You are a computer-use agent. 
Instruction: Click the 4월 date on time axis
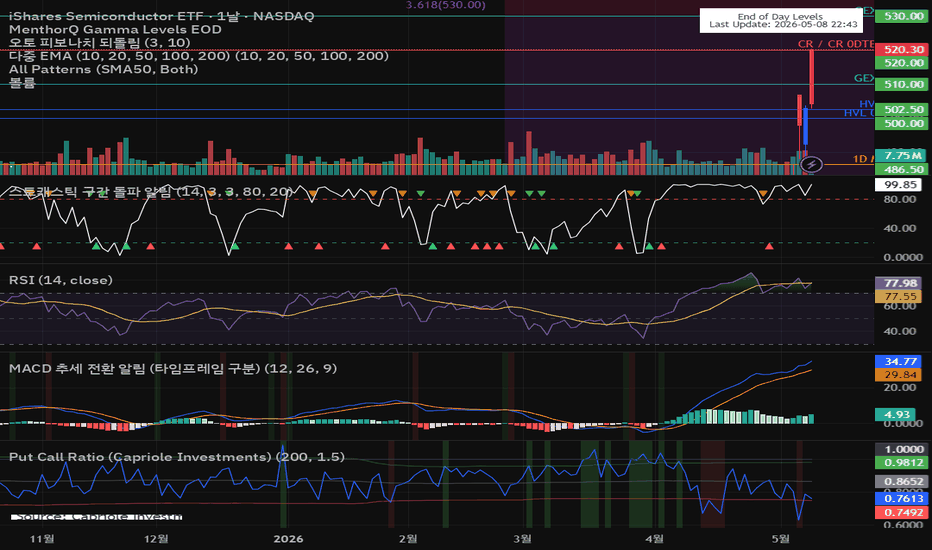click(x=654, y=539)
